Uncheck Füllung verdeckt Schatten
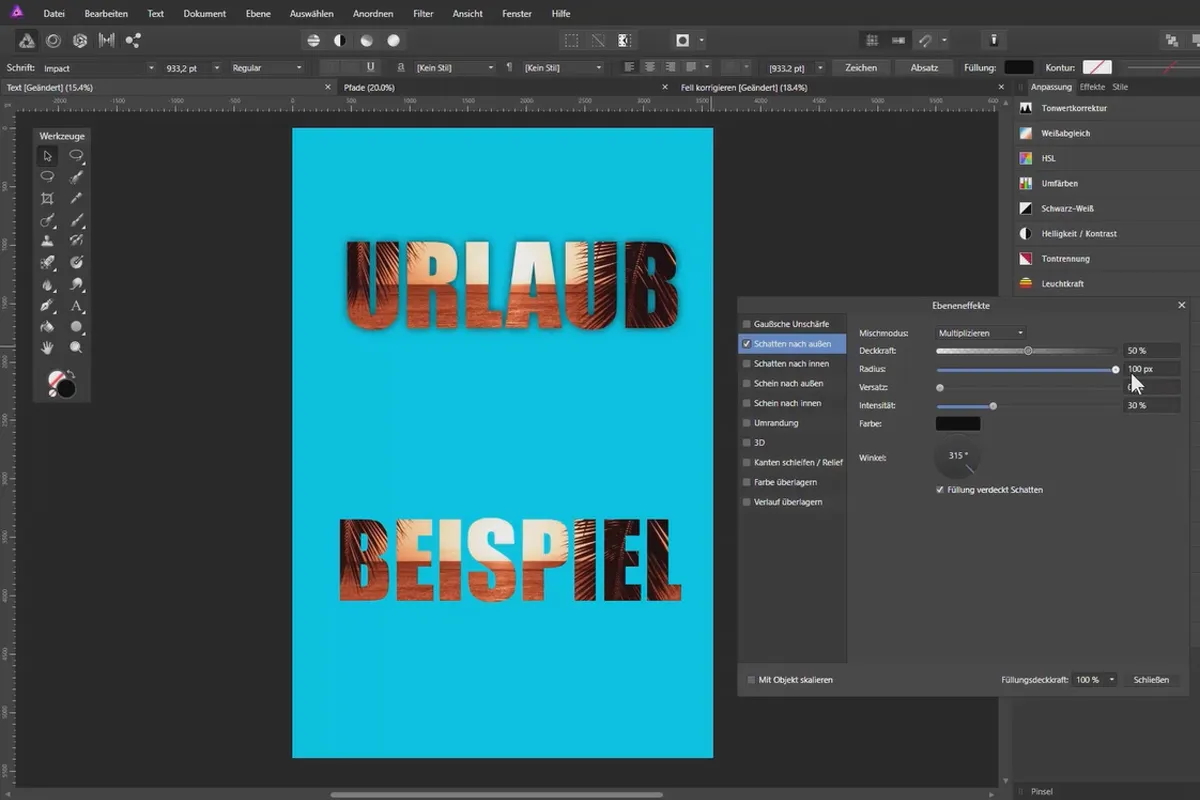Viewport: 1200px width, 800px height. [x=940, y=490]
